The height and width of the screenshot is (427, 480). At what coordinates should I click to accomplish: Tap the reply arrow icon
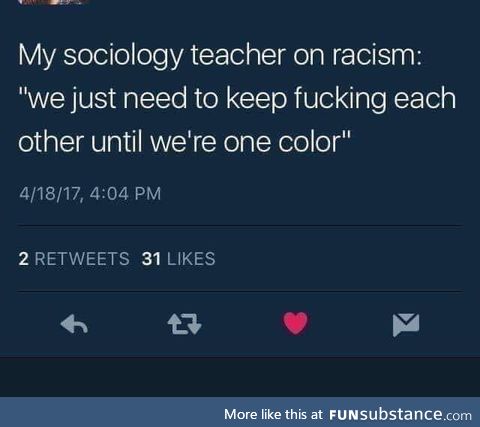pyautogui.click(x=74, y=324)
